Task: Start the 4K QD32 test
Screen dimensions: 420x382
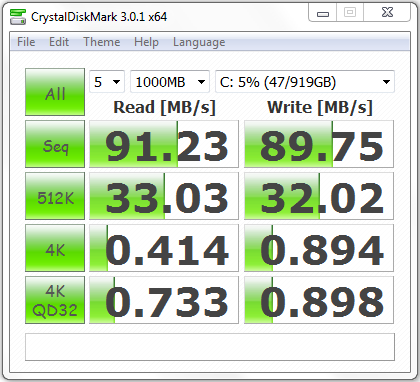Action: [55, 300]
